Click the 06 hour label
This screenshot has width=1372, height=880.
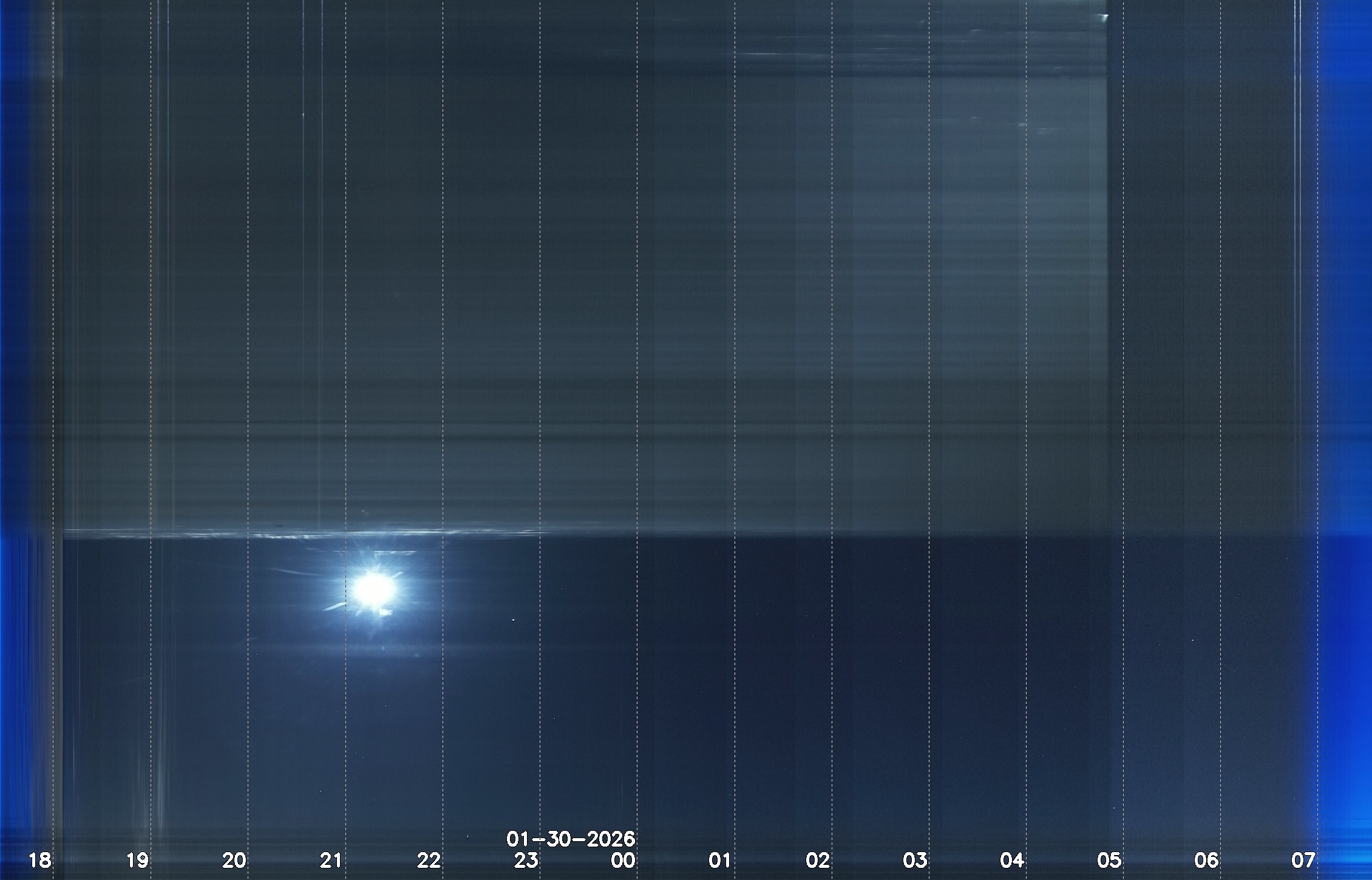click(x=1206, y=861)
